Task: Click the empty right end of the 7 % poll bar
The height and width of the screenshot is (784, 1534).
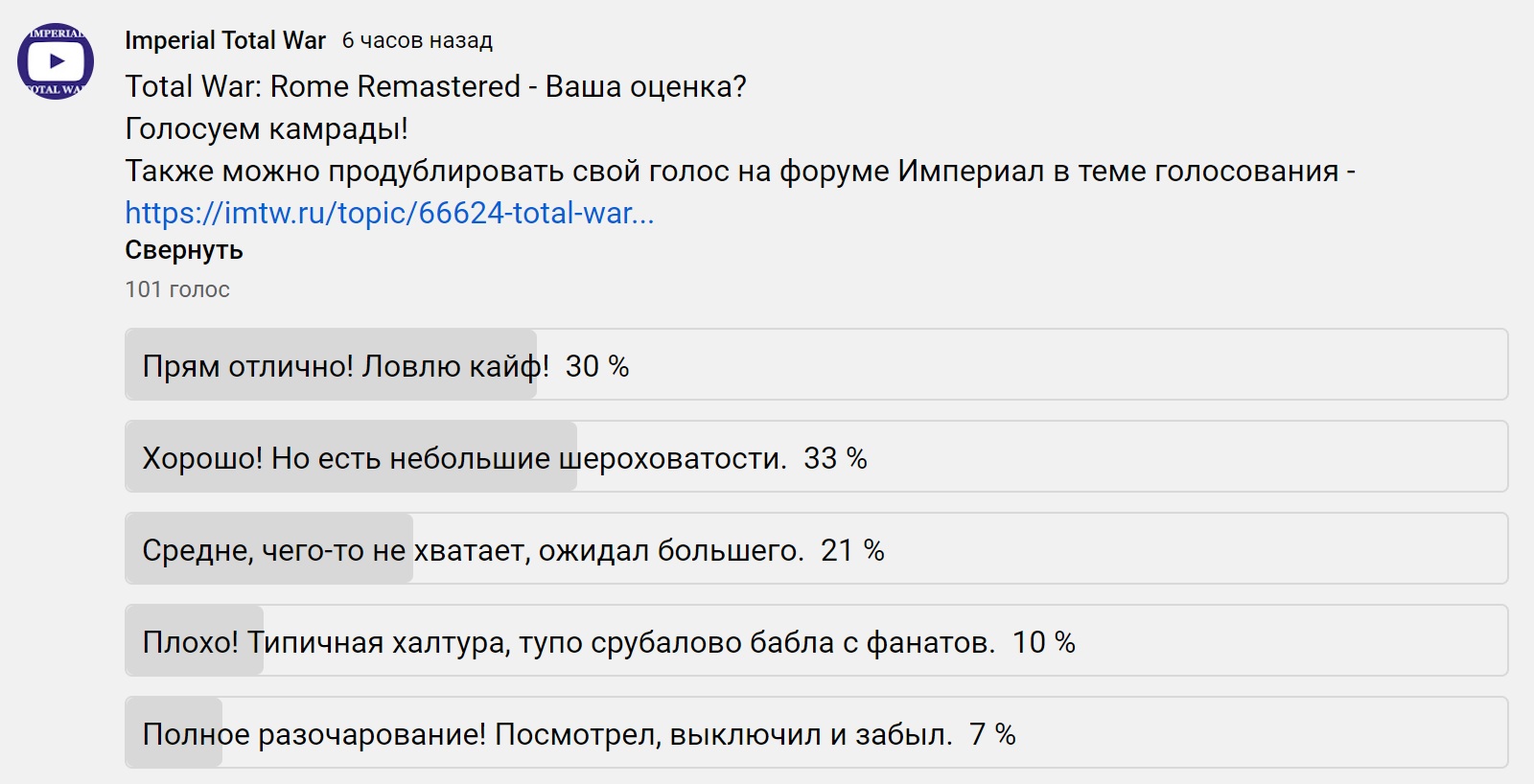Action: coord(1390,734)
